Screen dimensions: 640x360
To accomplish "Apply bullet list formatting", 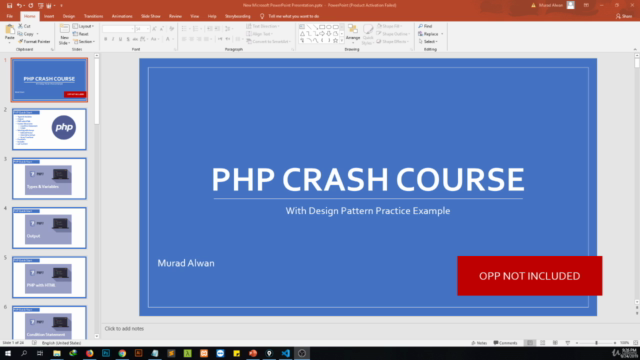I will click(x=185, y=29).
